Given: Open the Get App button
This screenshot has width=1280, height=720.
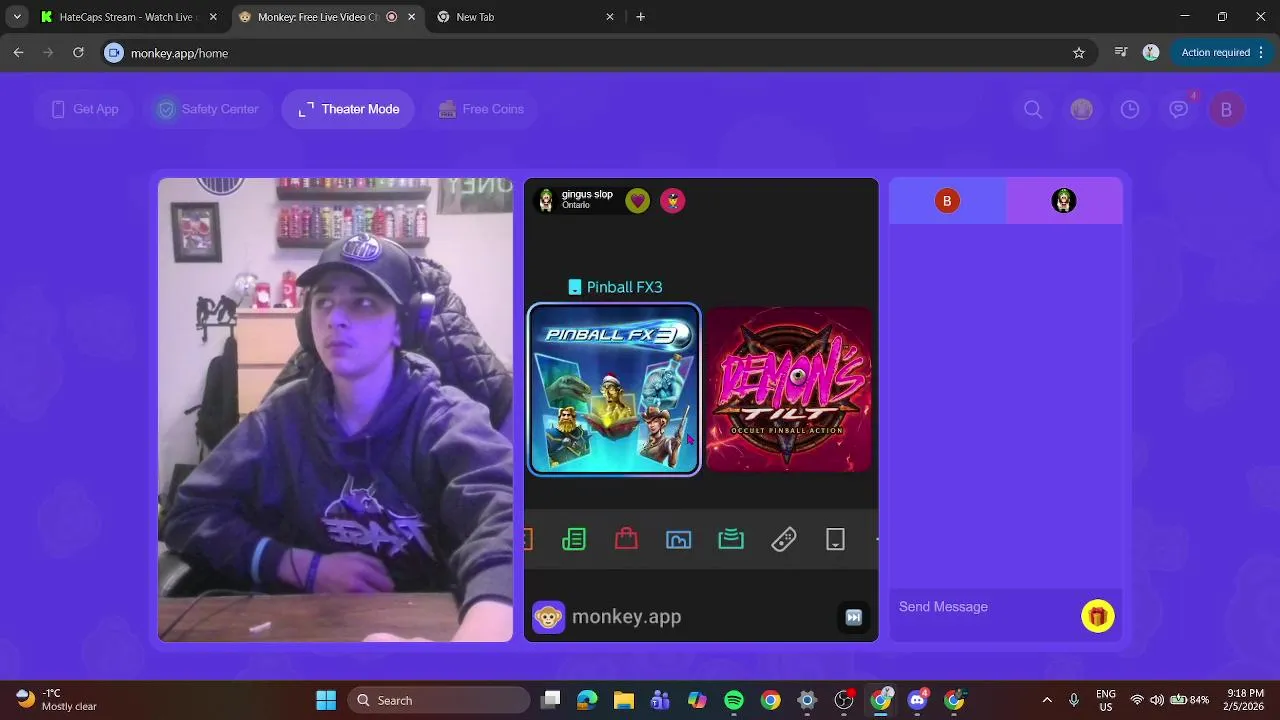Looking at the screenshot, I should 85,109.
